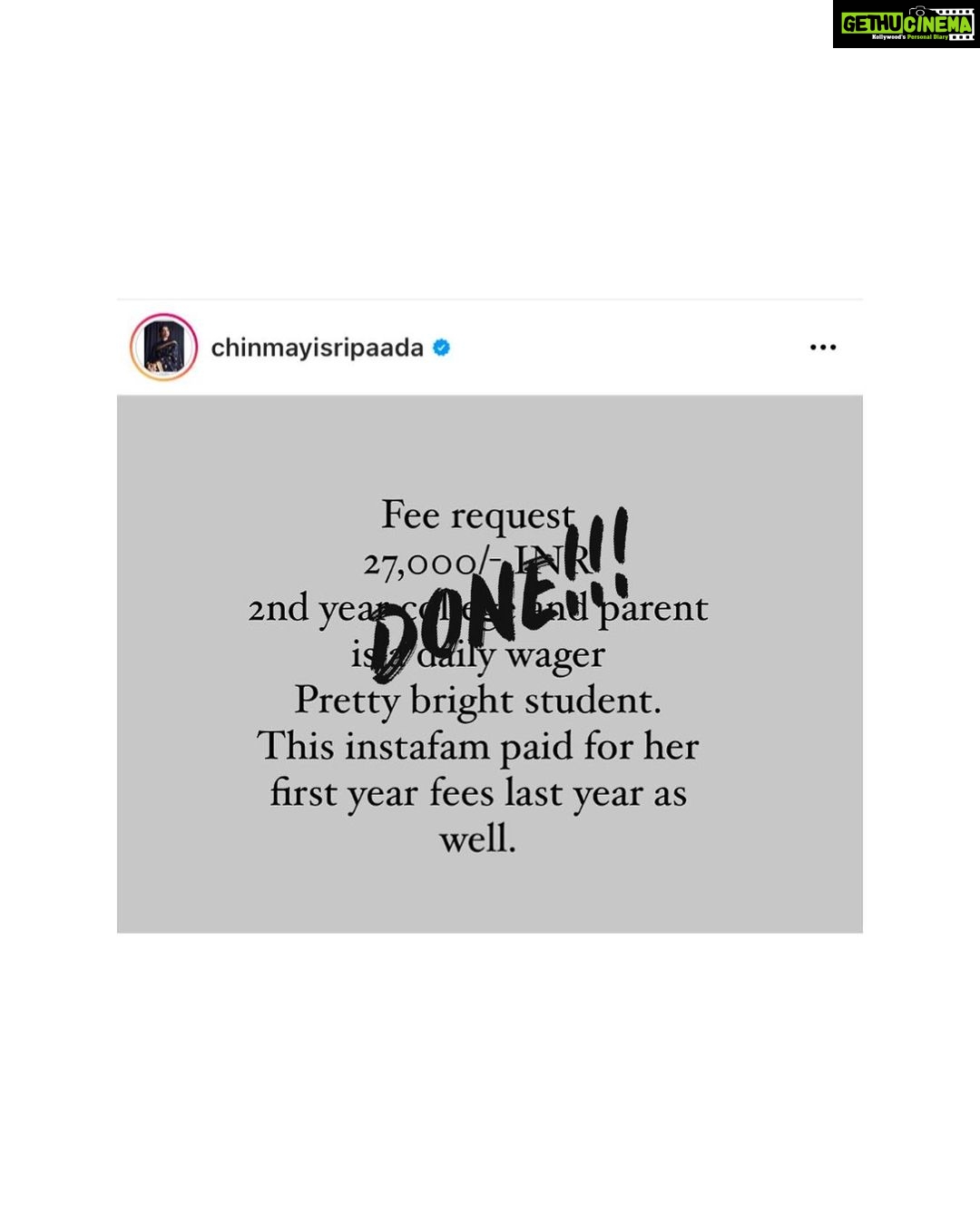Click the word "wager" in the post
The width and height of the screenshot is (980, 1226).
[x=555, y=656]
